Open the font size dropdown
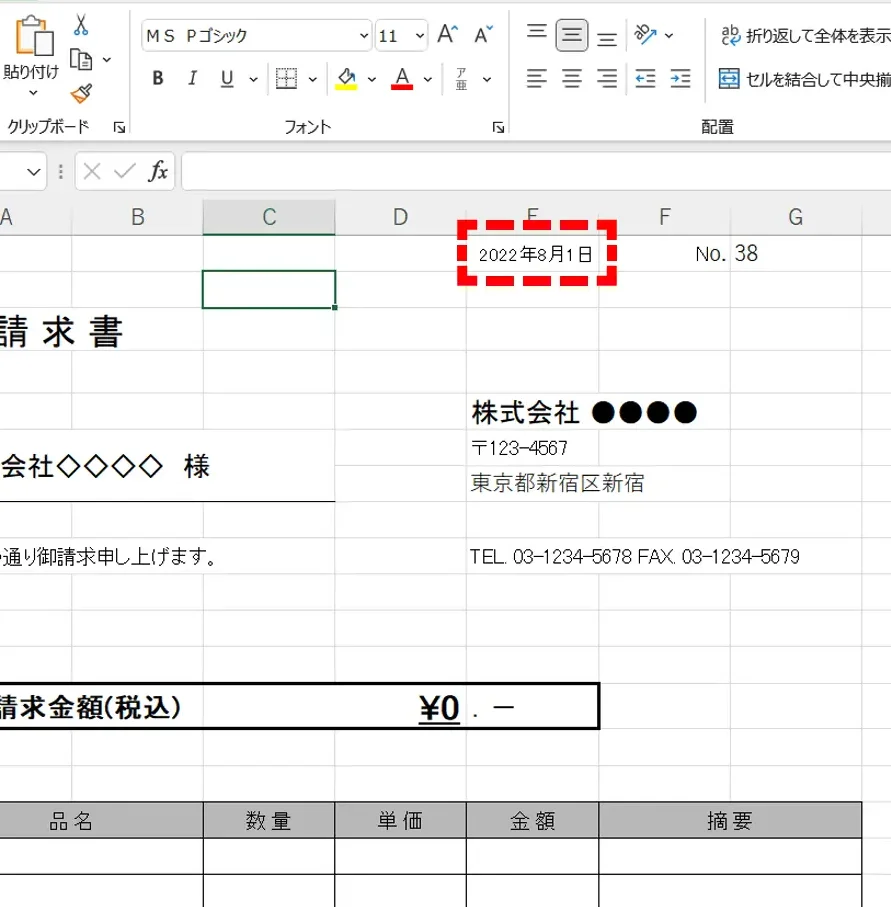 click(419, 36)
